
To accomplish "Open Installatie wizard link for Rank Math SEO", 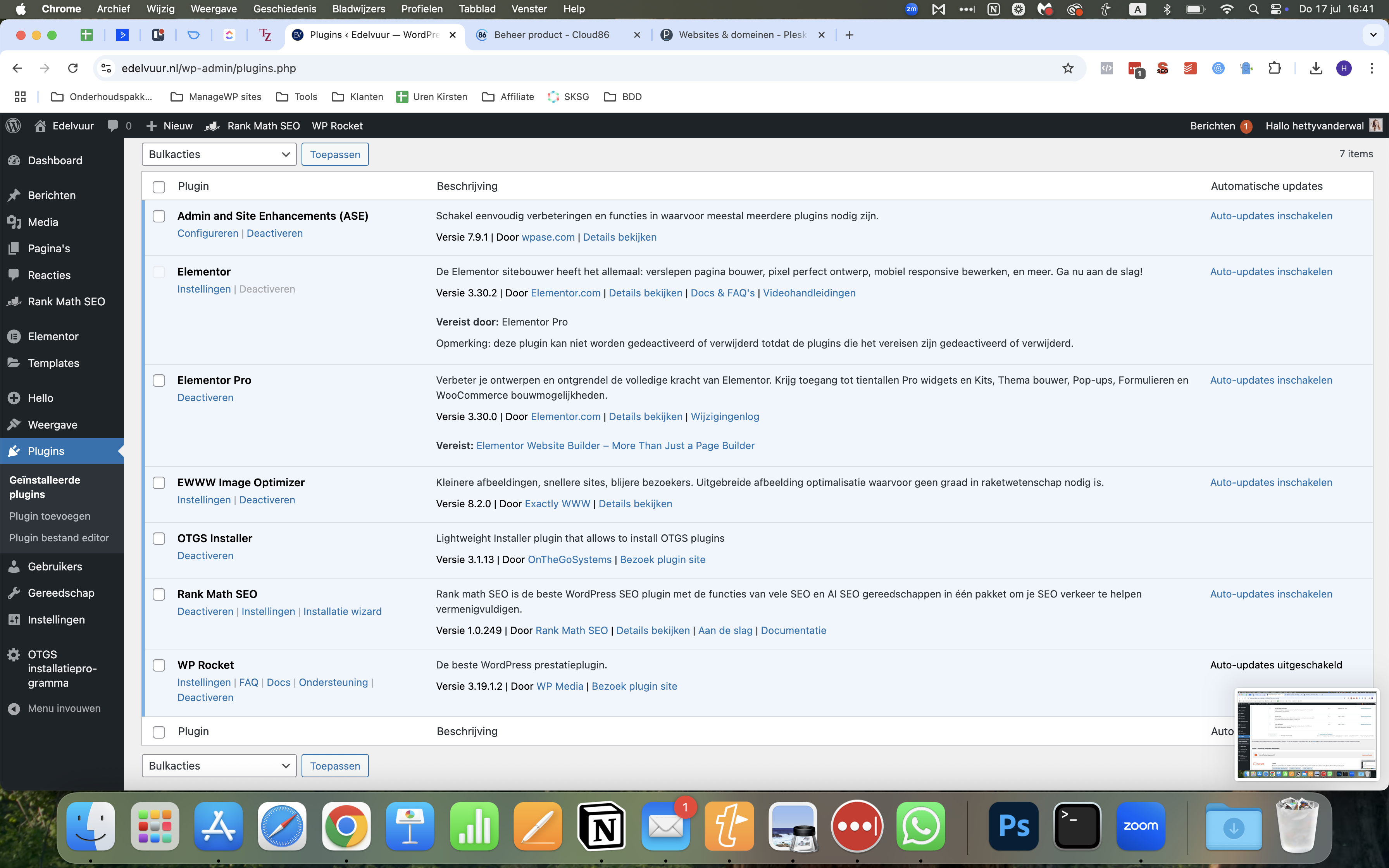I will point(343,611).
